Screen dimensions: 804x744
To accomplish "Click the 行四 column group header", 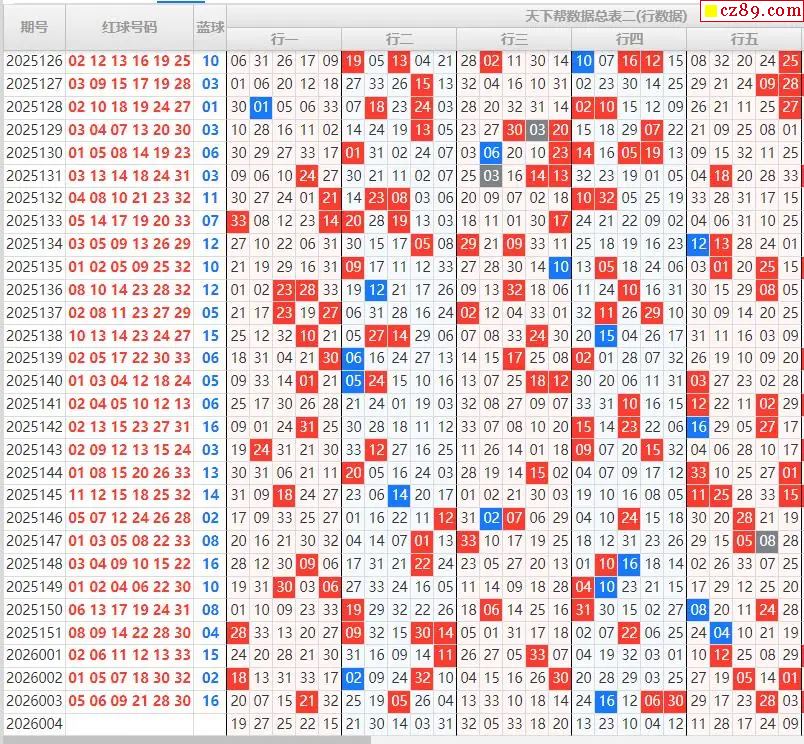I will coord(629,39).
